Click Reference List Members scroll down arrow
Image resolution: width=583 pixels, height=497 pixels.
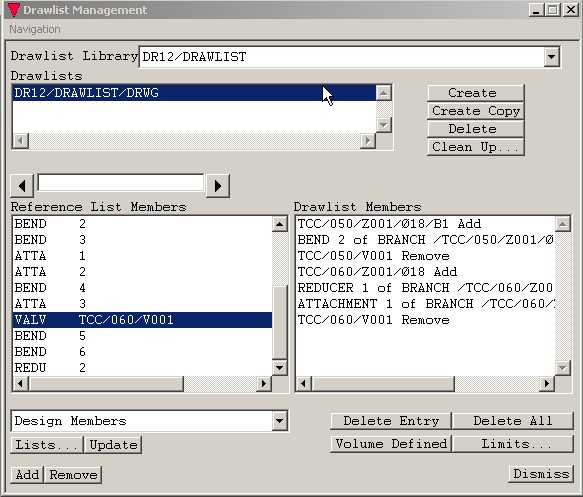click(x=280, y=368)
